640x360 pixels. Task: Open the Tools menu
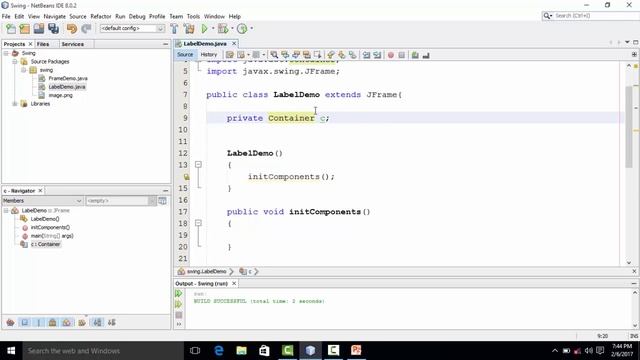pyautogui.click(x=193, y=16)
